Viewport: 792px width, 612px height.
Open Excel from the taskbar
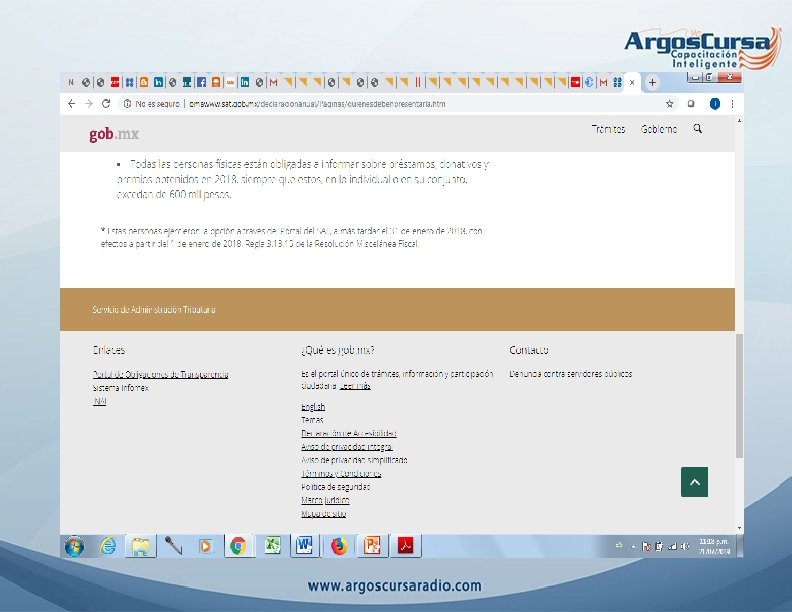pyautogui.click(x=272, y=546)
